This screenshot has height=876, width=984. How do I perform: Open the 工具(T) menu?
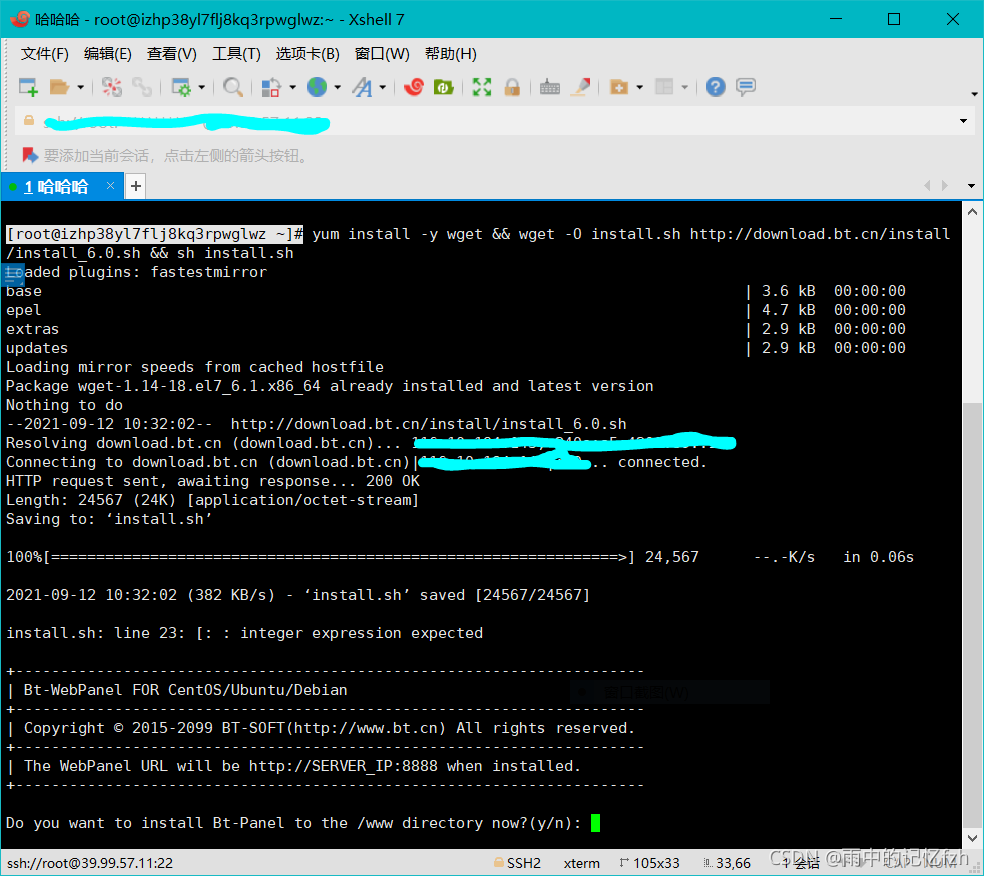click(236, 54)
